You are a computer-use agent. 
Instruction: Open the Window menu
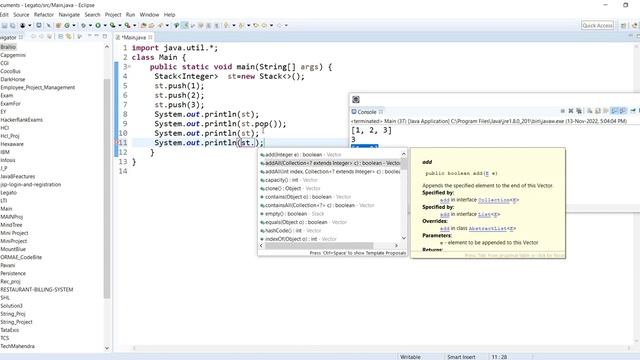[149, 15]
